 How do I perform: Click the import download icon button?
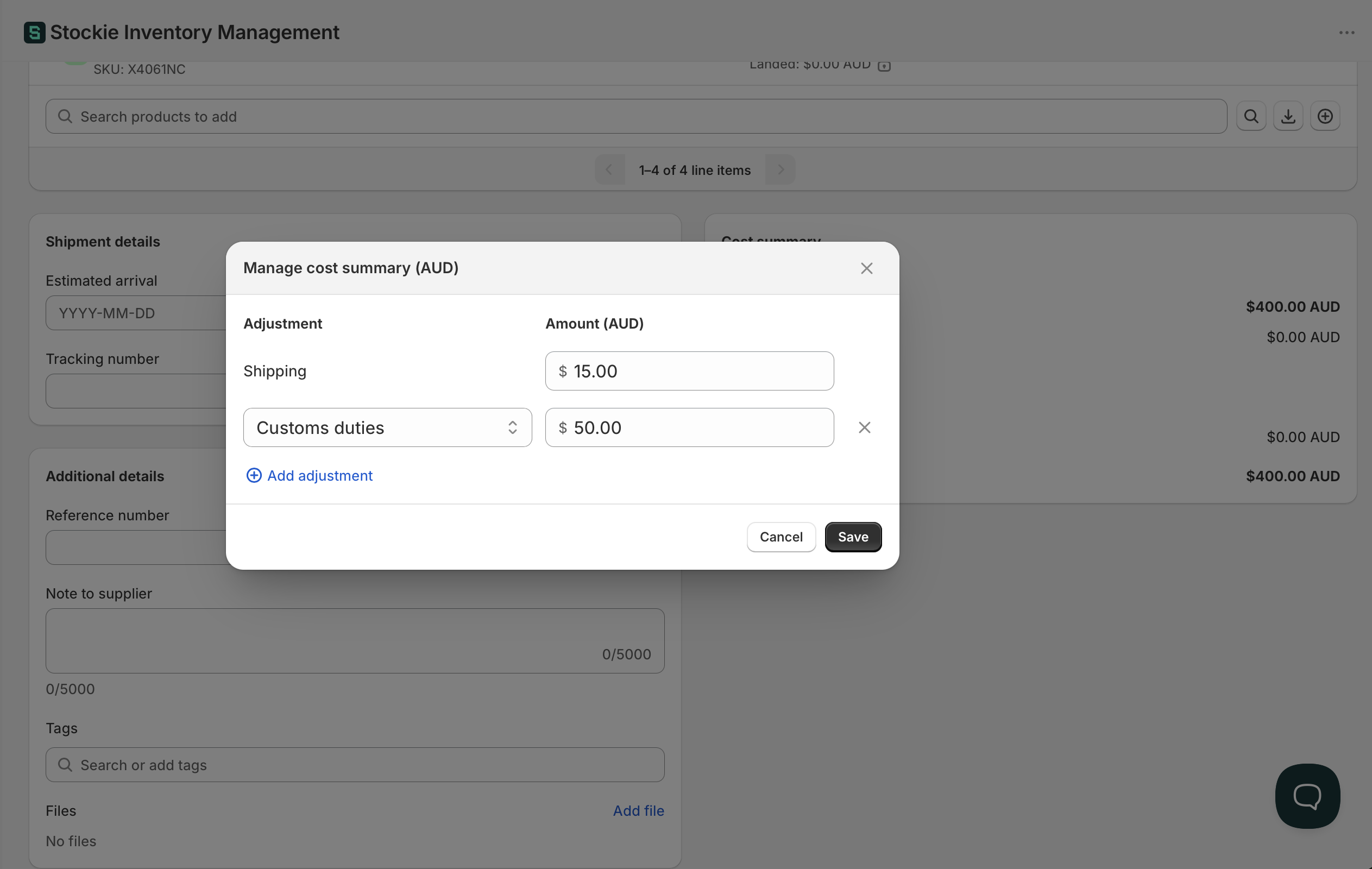1288,116
